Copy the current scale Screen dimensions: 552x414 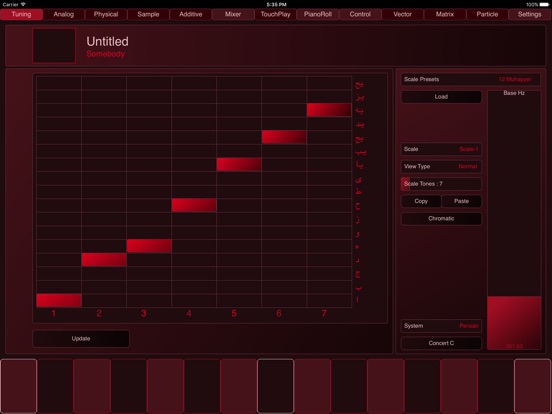point(421,201)
